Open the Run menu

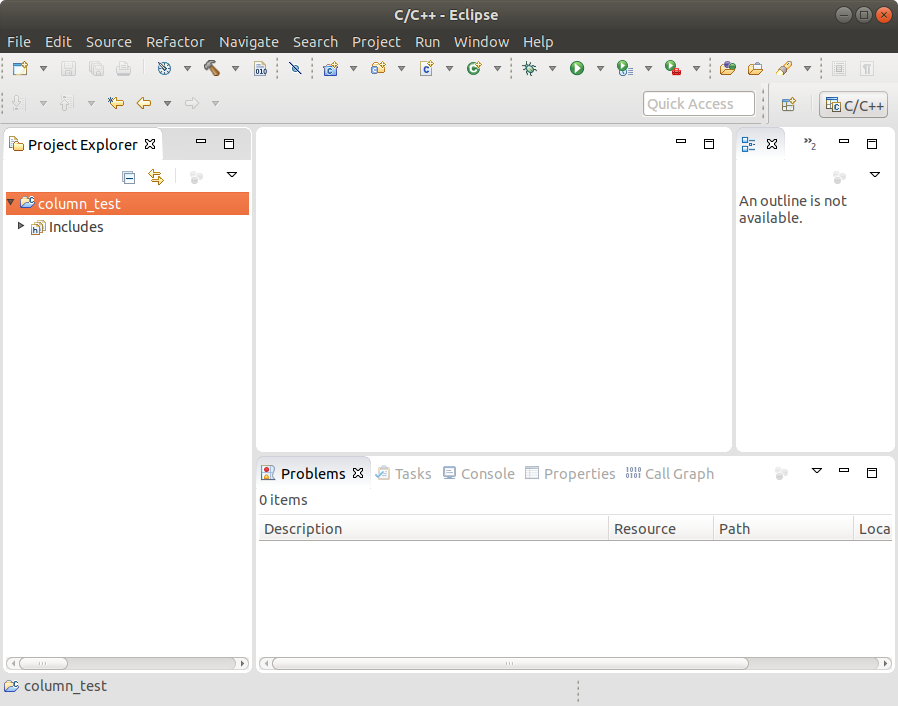click(427, 42)
